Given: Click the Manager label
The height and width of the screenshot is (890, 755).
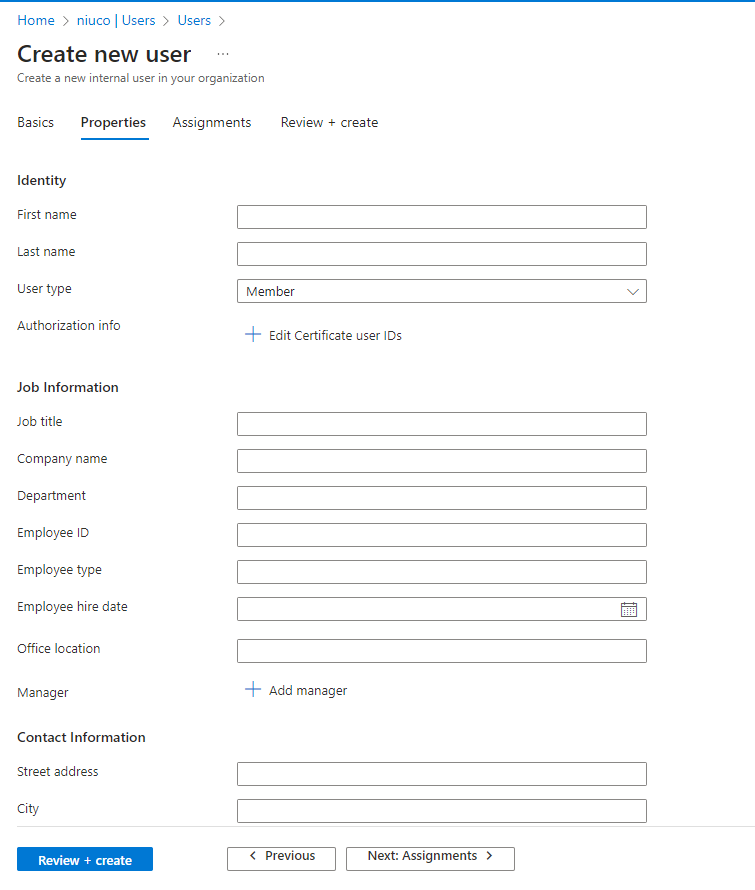Looking at the screenshot, I should pyautogui.click(x=43, y=692).
